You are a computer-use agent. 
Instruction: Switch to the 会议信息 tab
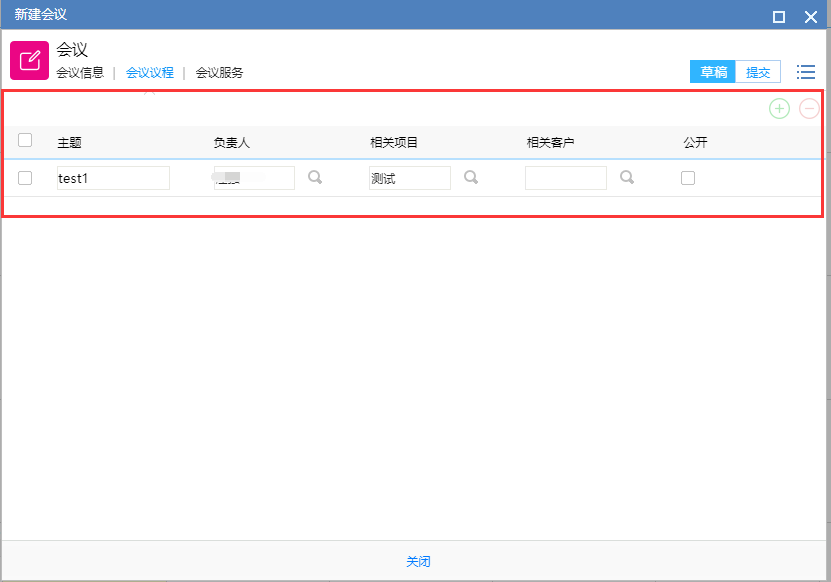coord(80,73)
